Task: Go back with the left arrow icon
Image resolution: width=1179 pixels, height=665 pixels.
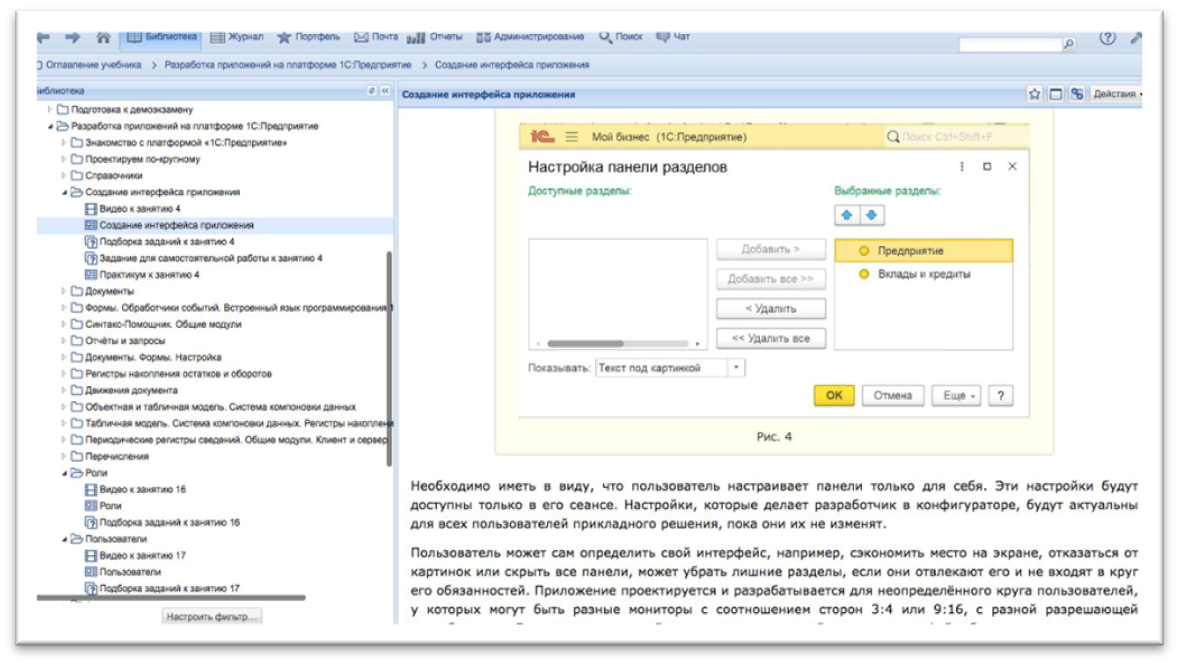Action: 44,37
